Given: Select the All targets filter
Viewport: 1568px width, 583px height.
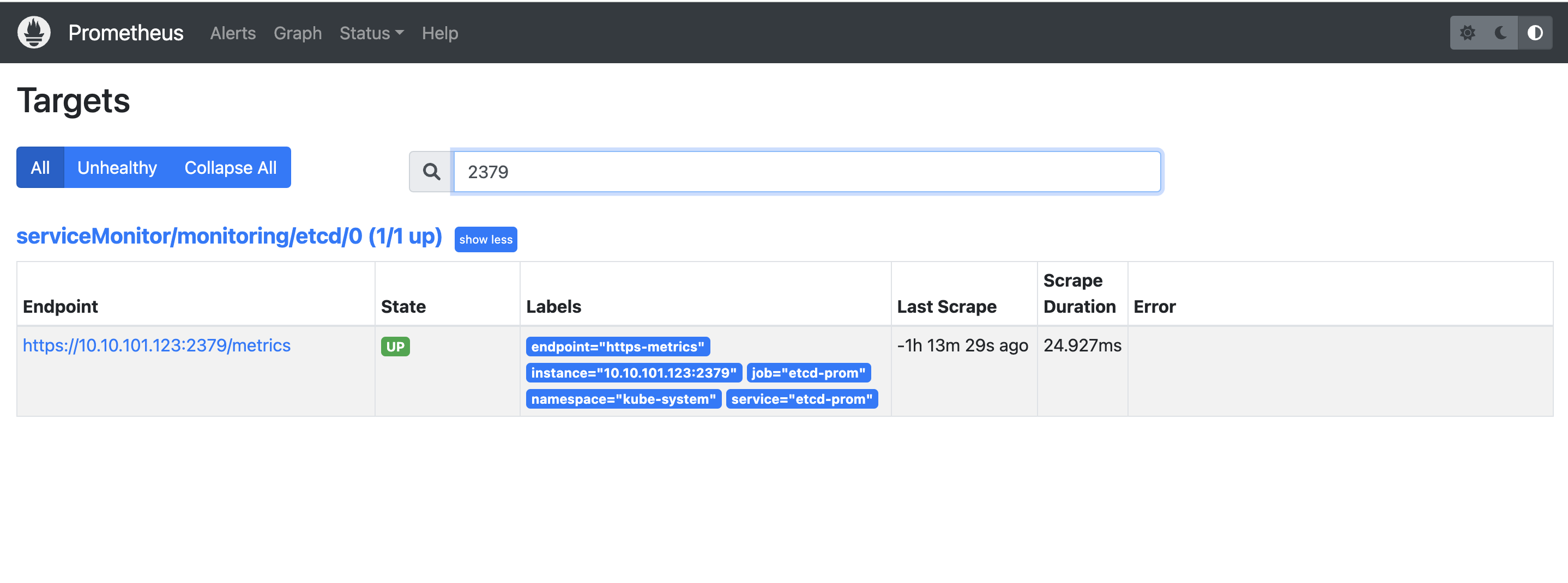Looking at the screenshot, I should click(x=40, y=167).
